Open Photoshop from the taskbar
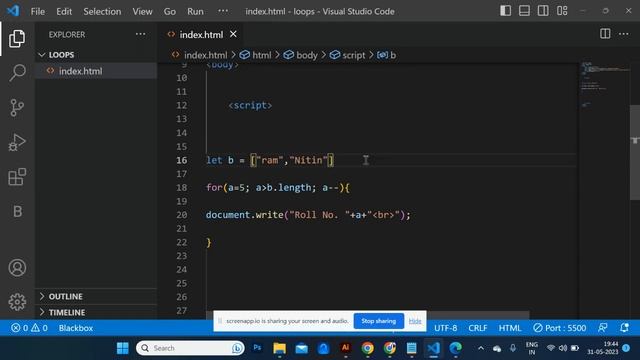Viewport: 640px width, 360px height. click(258, 348)
